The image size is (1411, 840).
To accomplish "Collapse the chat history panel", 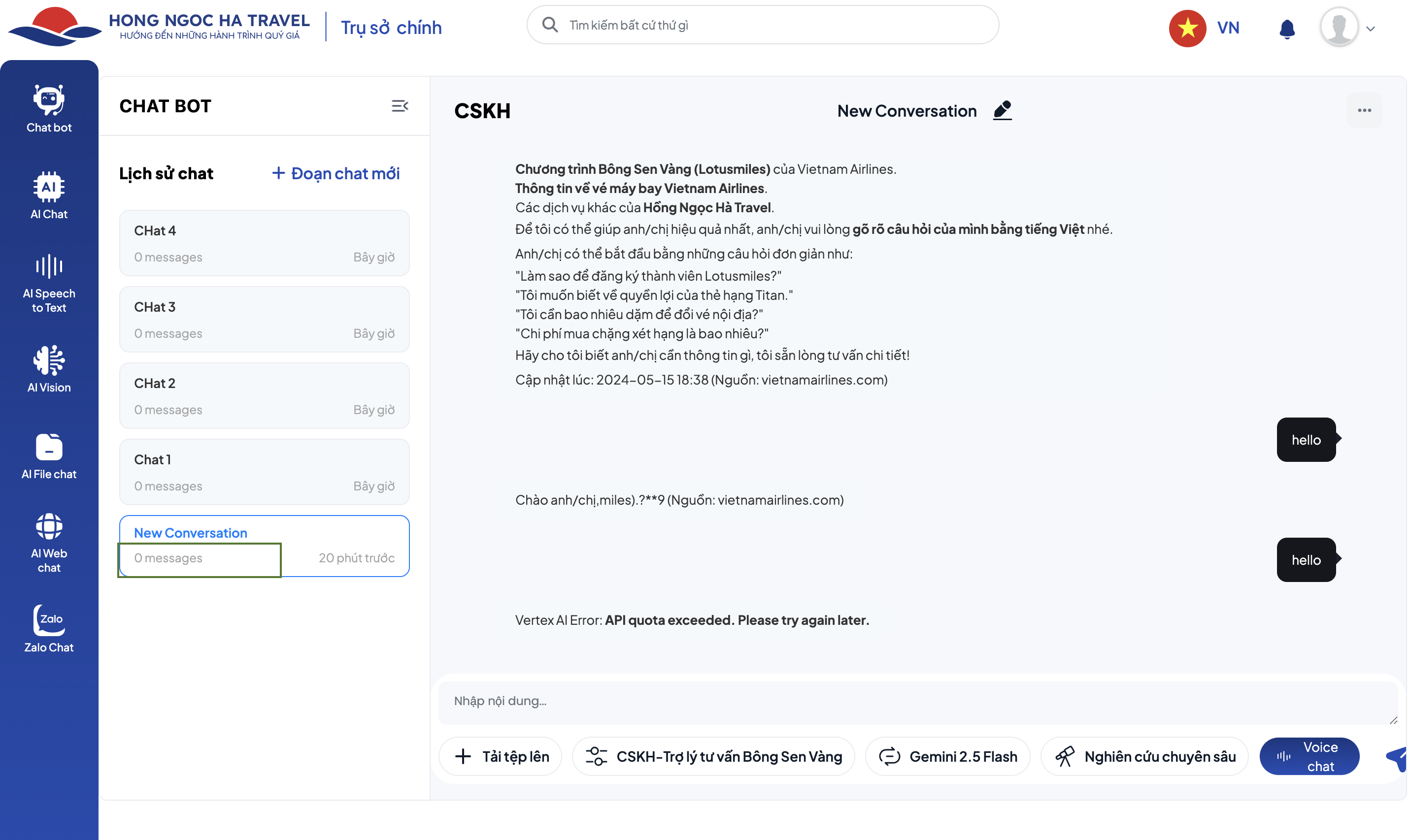I will pyautogui.click(x=400, y=106).
